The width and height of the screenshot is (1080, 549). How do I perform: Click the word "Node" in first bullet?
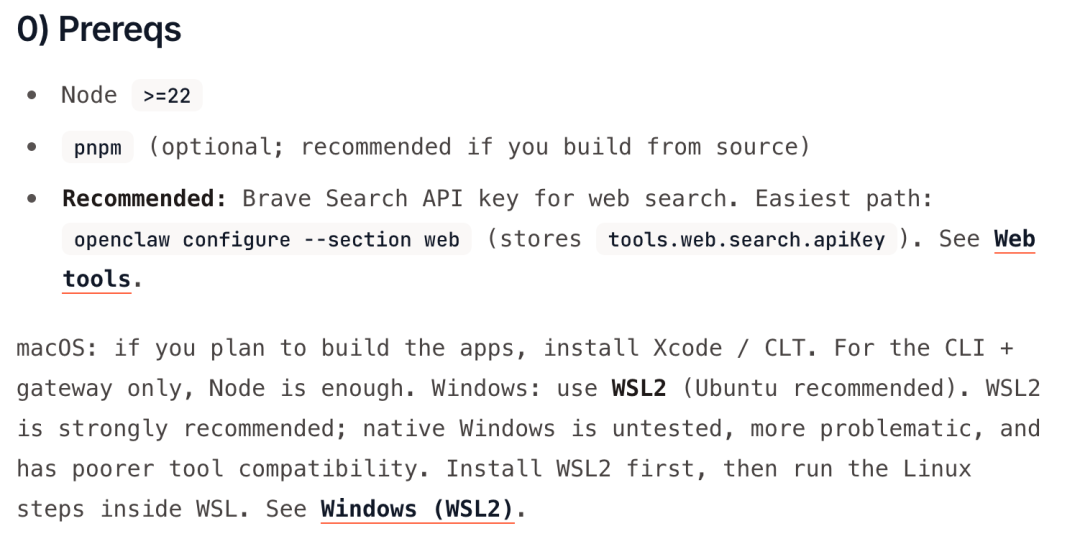click(89, 95)
